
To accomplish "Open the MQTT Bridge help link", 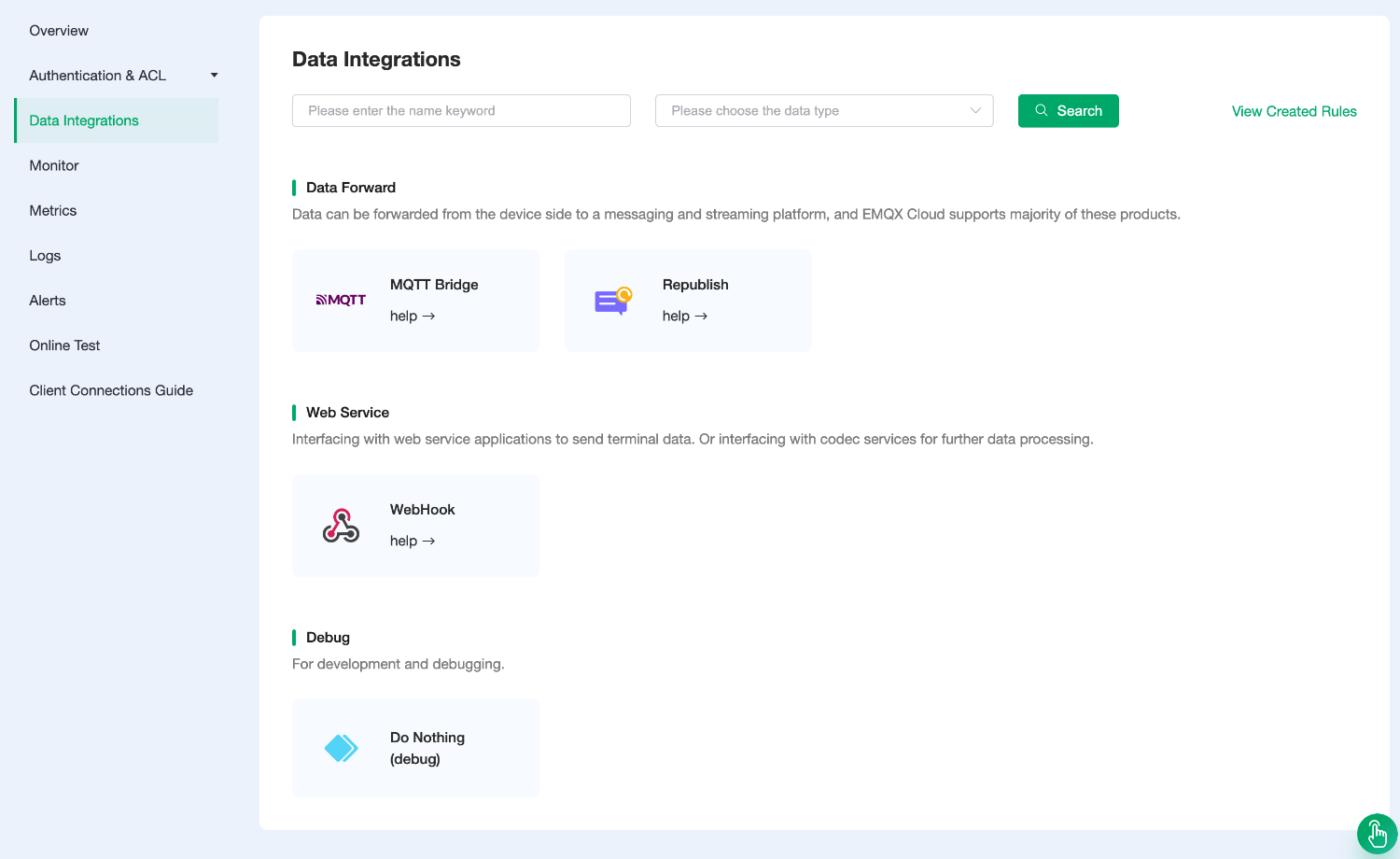I will (413, 317).
